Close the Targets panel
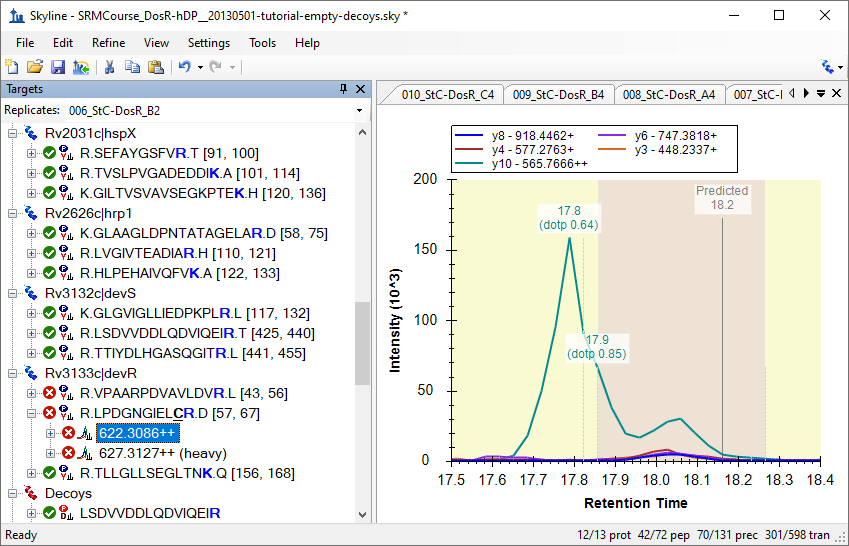This screenshot has width=849, height=546. [360, 89]
